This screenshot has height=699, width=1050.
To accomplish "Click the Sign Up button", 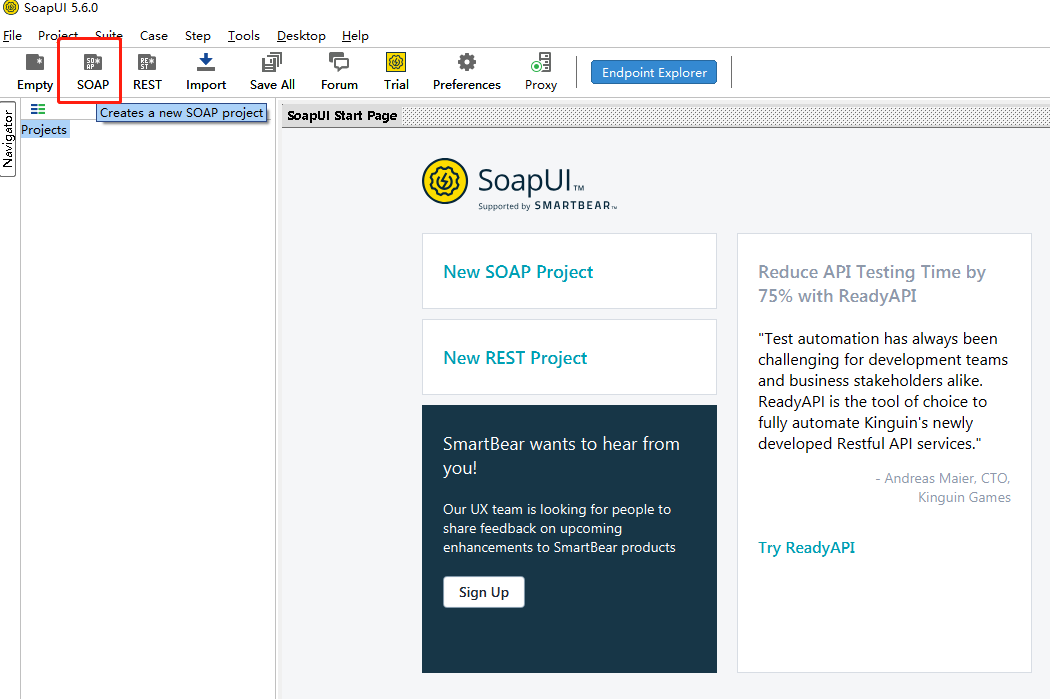I will tap(483, 591).
